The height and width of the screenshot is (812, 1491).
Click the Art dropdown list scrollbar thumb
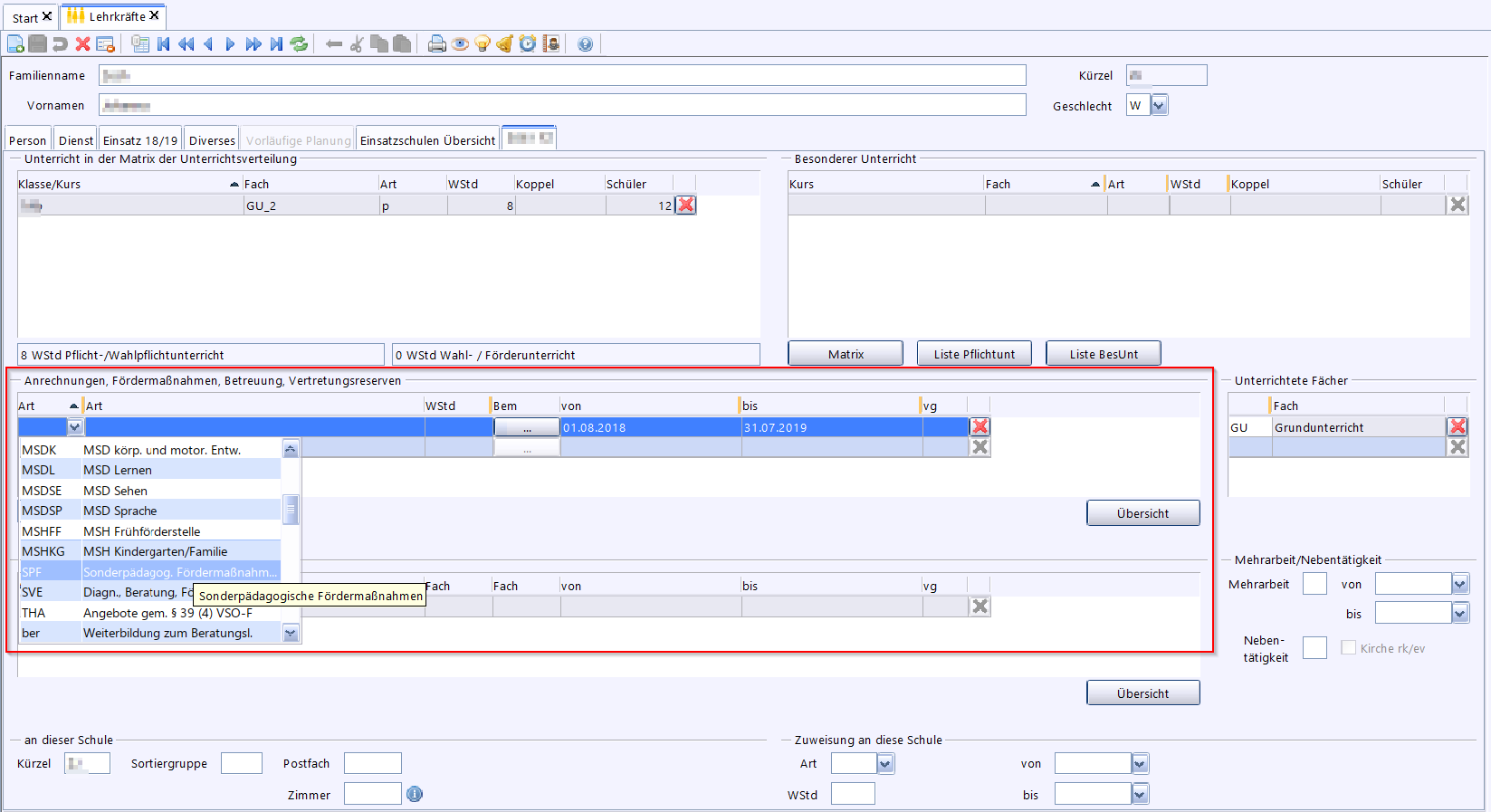pos(291,510)
